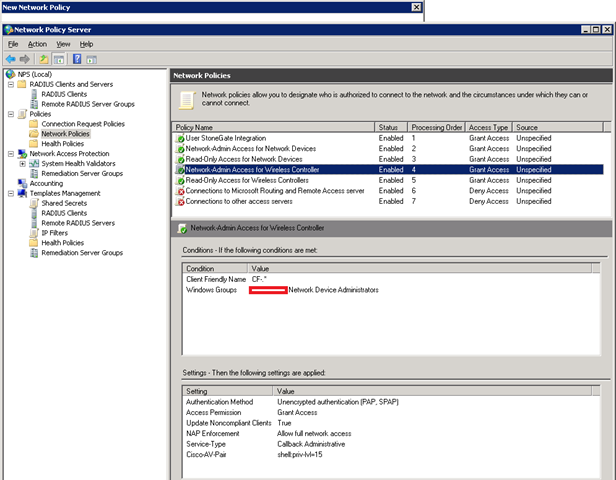This screenshot has width=616, height=480.
Task: Expand the System Health Validators node
Action: [x=22, y=163]
